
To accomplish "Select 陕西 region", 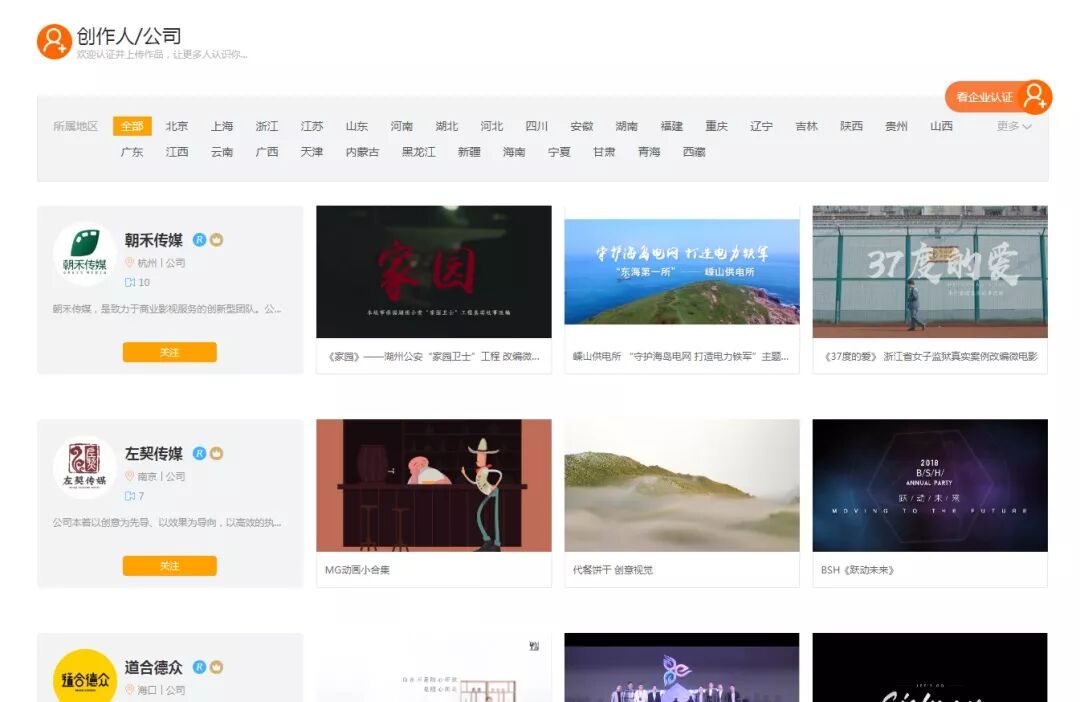I will coord(851,126).
